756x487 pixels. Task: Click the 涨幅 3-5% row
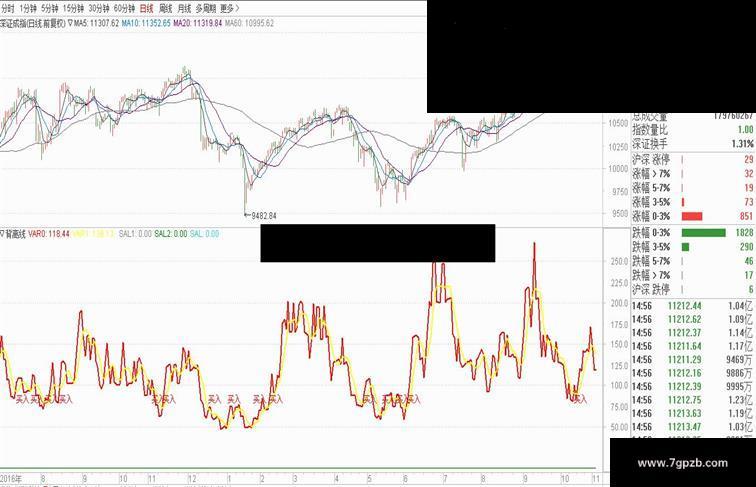(x=692, y=202)
